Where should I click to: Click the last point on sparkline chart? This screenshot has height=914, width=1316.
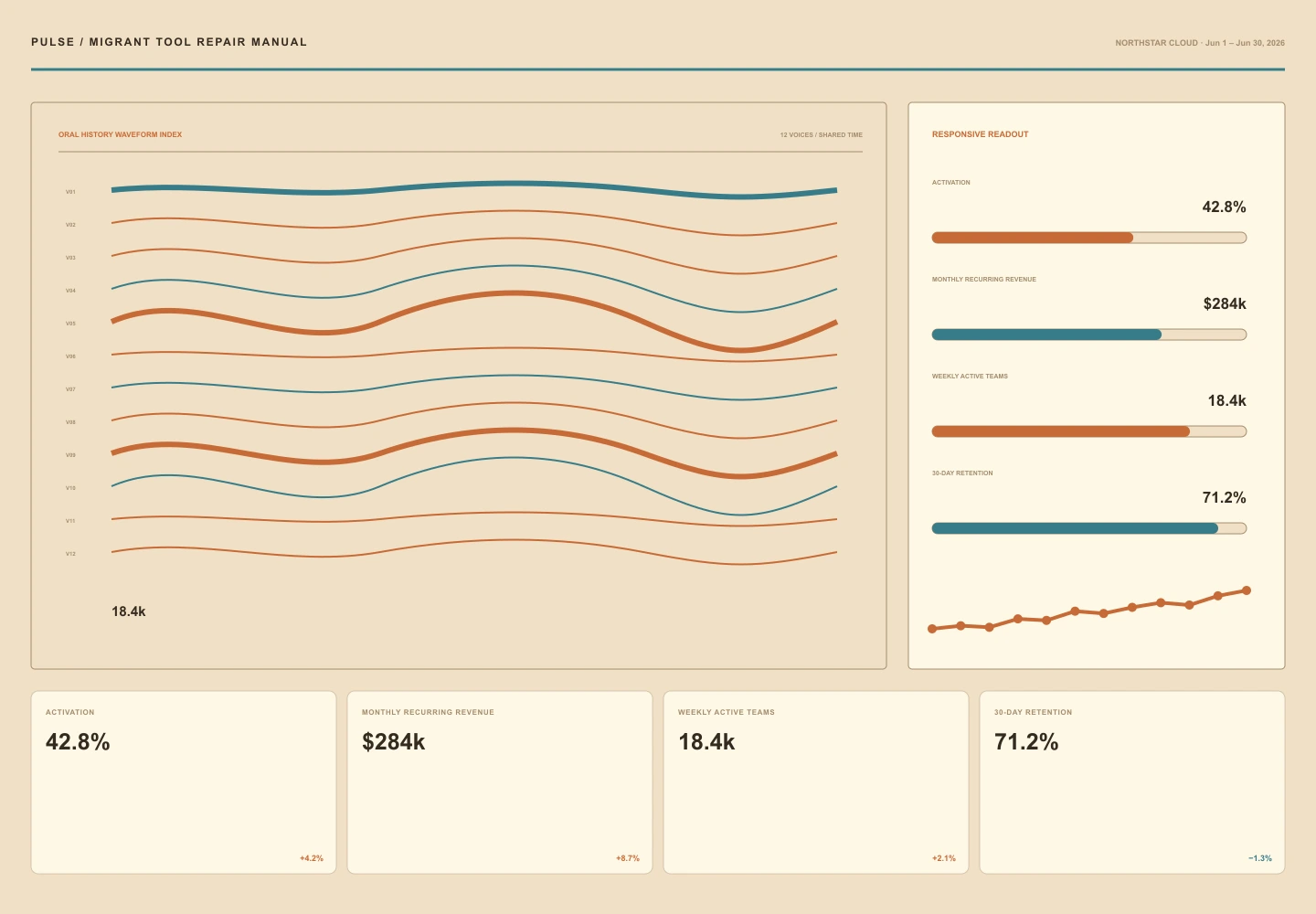point(1247,590)
